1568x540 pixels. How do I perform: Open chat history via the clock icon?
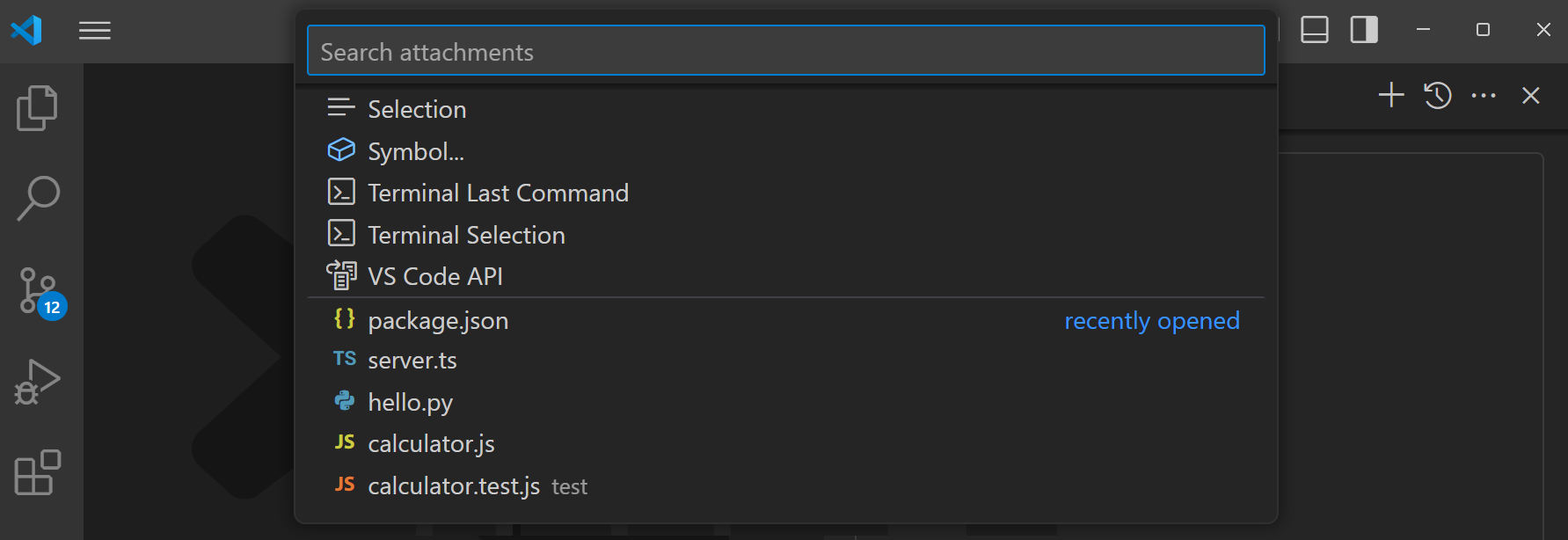(1437, 95)
